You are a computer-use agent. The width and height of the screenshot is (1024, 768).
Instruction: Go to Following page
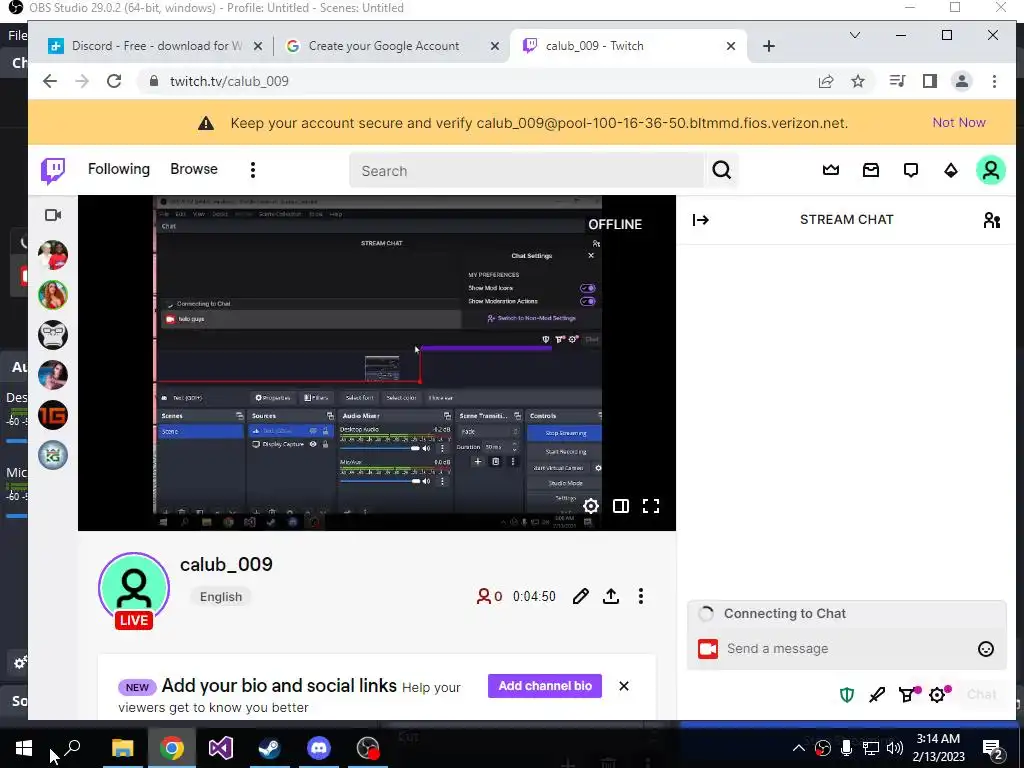(119, 169)
